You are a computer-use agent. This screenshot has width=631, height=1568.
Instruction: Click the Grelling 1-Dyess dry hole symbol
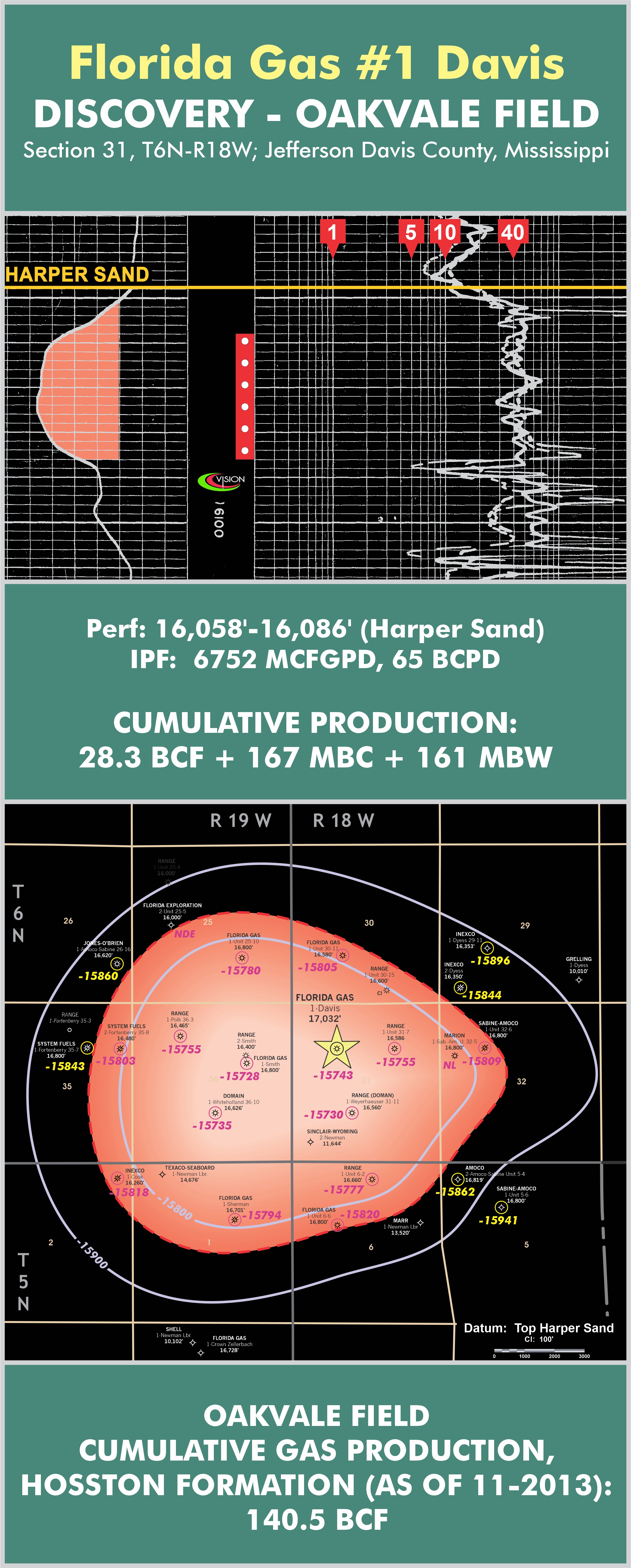pos(579,980)
